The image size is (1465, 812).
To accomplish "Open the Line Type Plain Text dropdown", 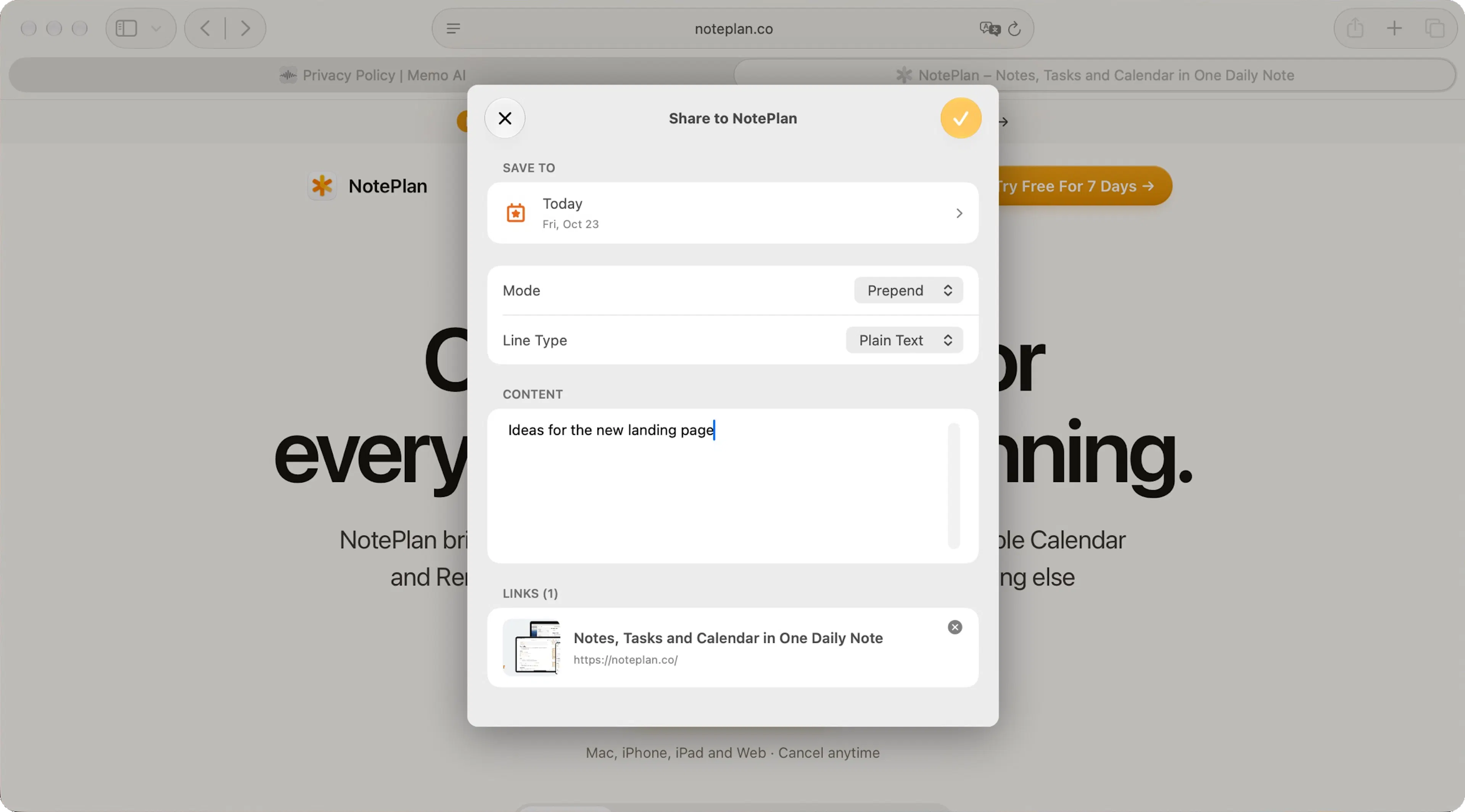I will (x=904, y=340).
